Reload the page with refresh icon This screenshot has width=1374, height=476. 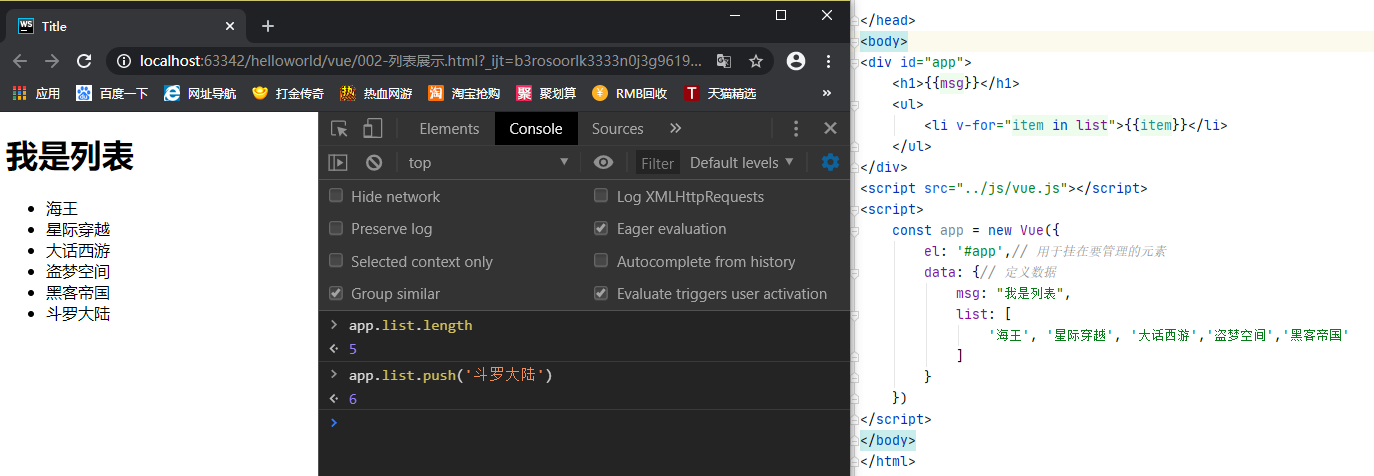point(85,61)
